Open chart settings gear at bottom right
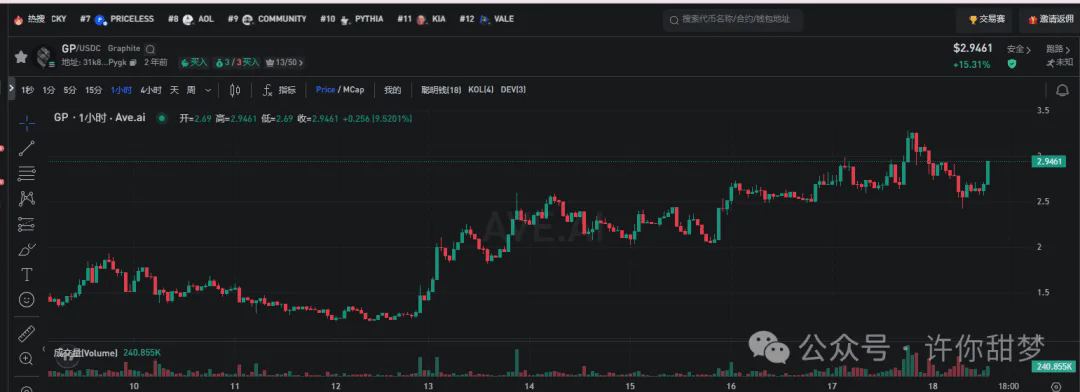This screenshot has width=1080, height=392. click(1056, 386)
